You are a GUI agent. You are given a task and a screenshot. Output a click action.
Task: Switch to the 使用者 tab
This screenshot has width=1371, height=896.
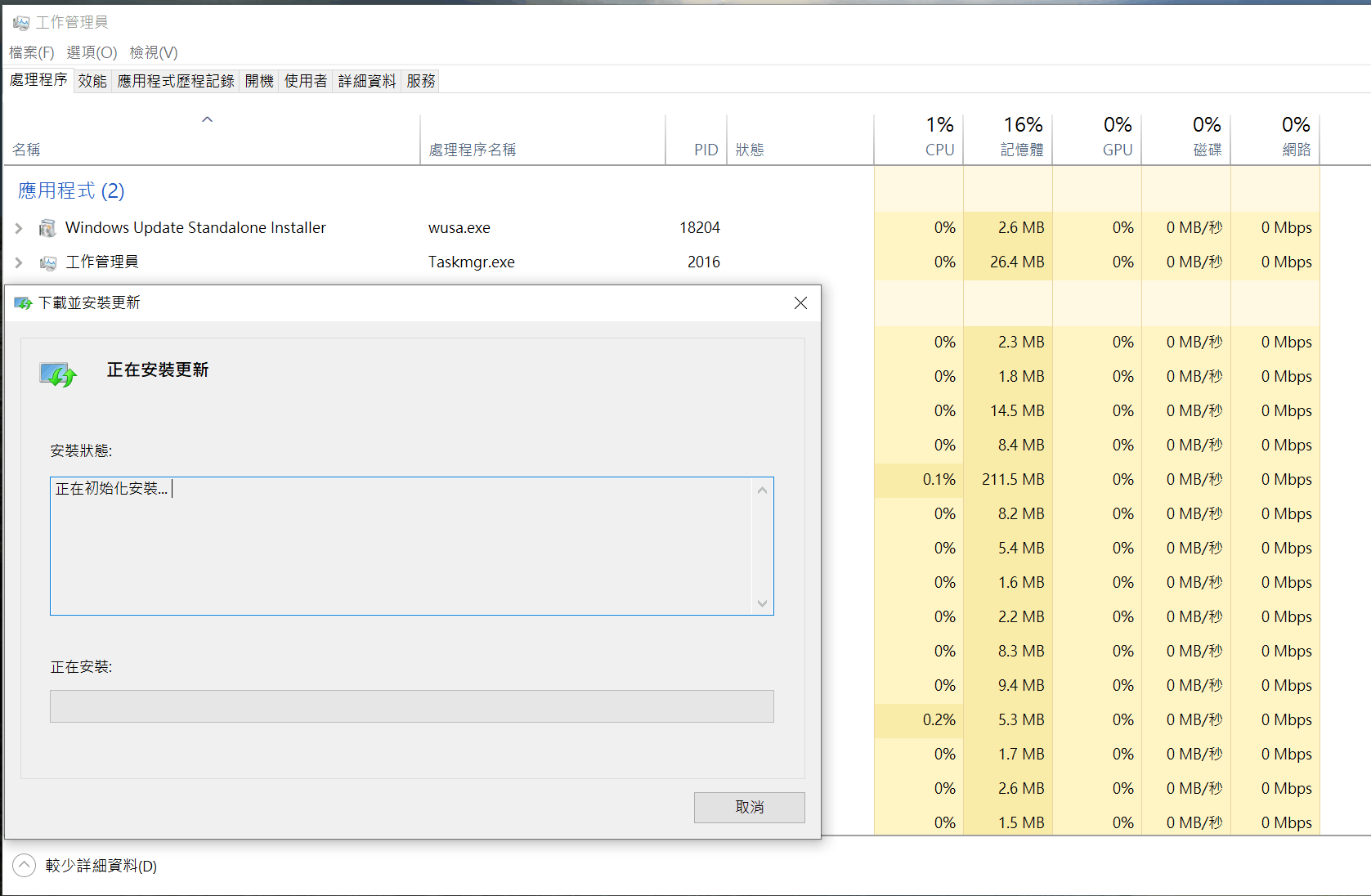[x=306, y=81]
